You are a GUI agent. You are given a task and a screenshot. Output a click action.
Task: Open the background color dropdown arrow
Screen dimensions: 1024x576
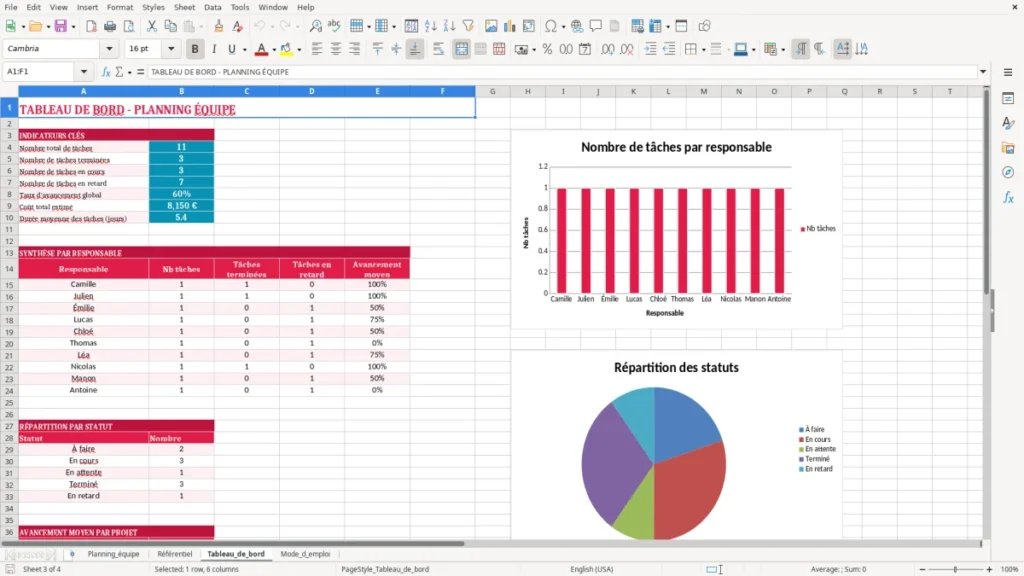click(x=299, y=50)
